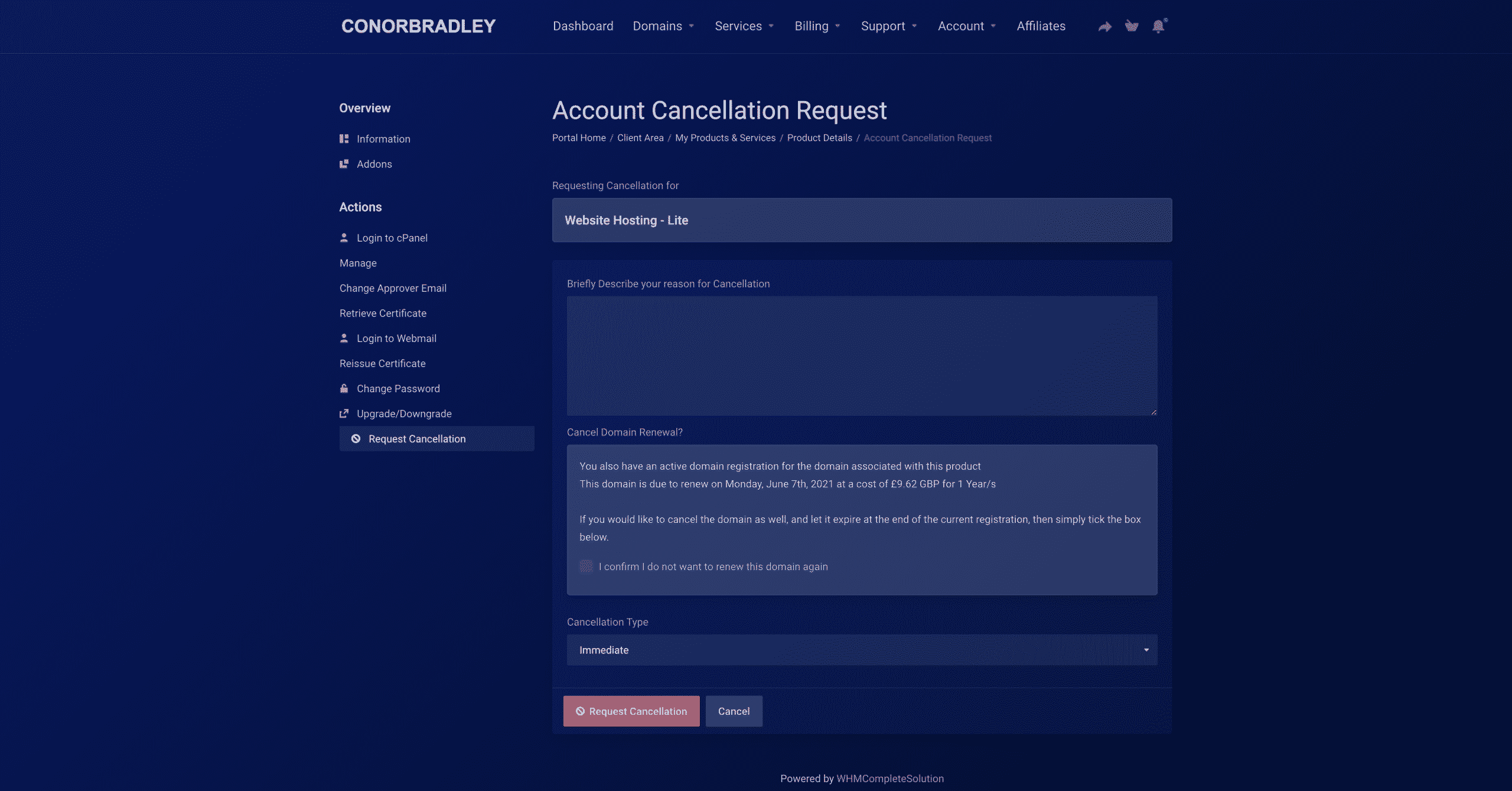Select Manage in the Actions sidebar
Screen dimensions: 1512x791
(358, 263)
